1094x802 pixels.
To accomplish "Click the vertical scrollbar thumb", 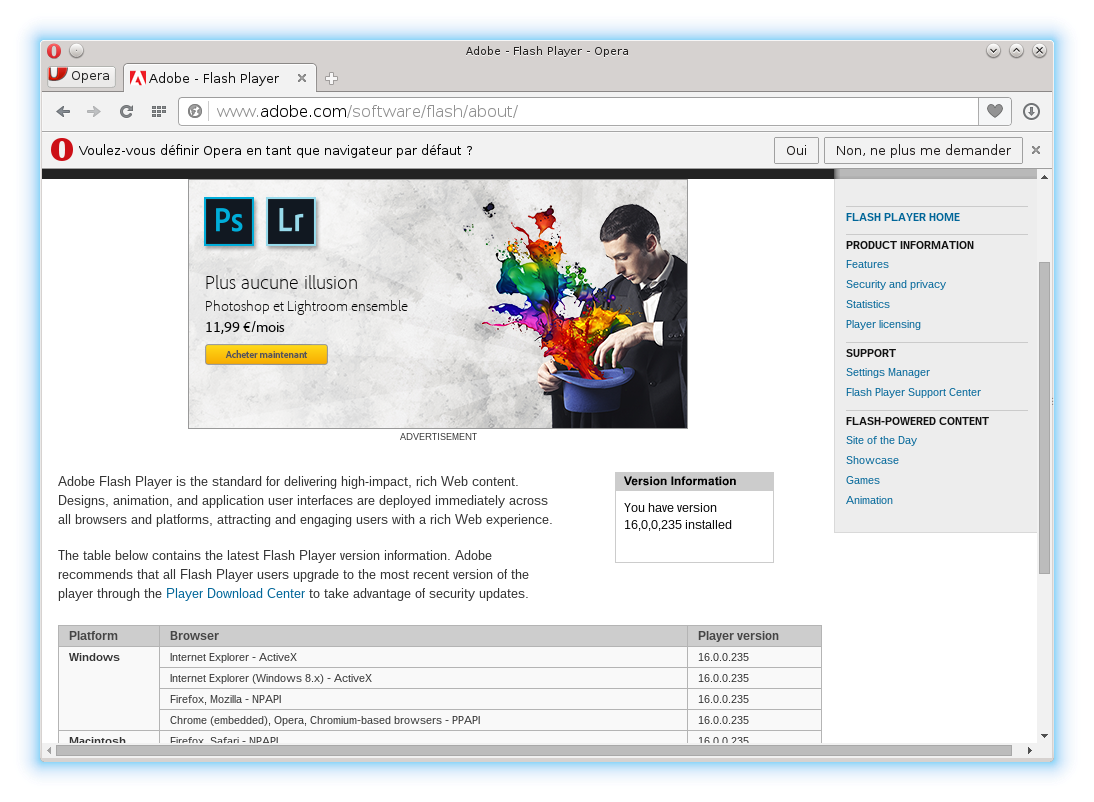I will (x=1044, y=417).
